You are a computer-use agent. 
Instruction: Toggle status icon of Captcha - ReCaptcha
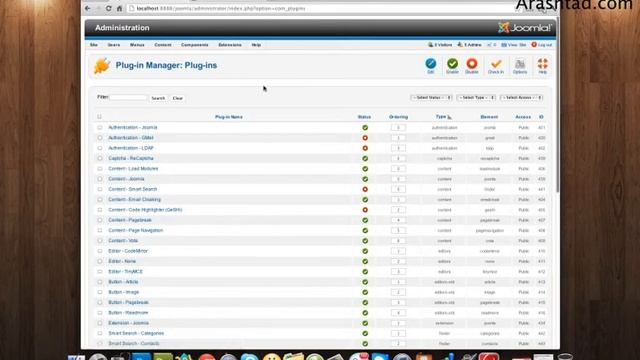(365, 158)
